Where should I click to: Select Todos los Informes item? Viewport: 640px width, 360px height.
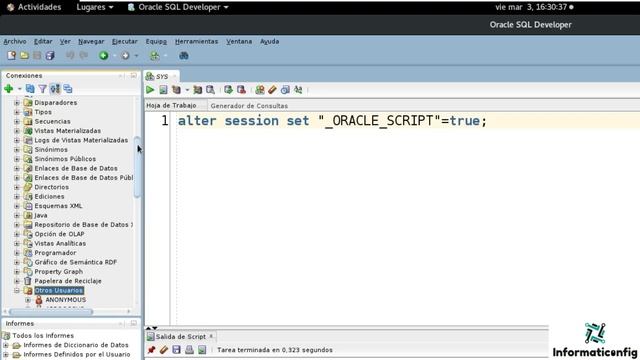(x=43, y=336)
